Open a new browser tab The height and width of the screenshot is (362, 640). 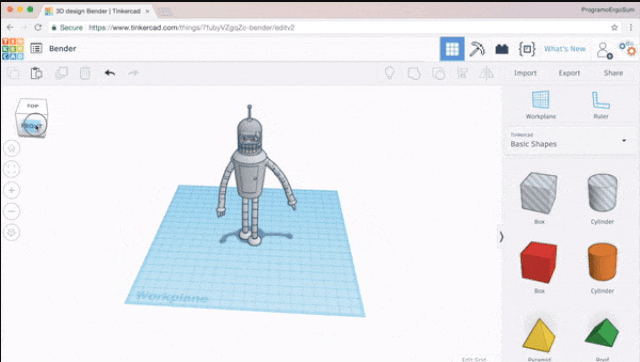coord(164,12)
